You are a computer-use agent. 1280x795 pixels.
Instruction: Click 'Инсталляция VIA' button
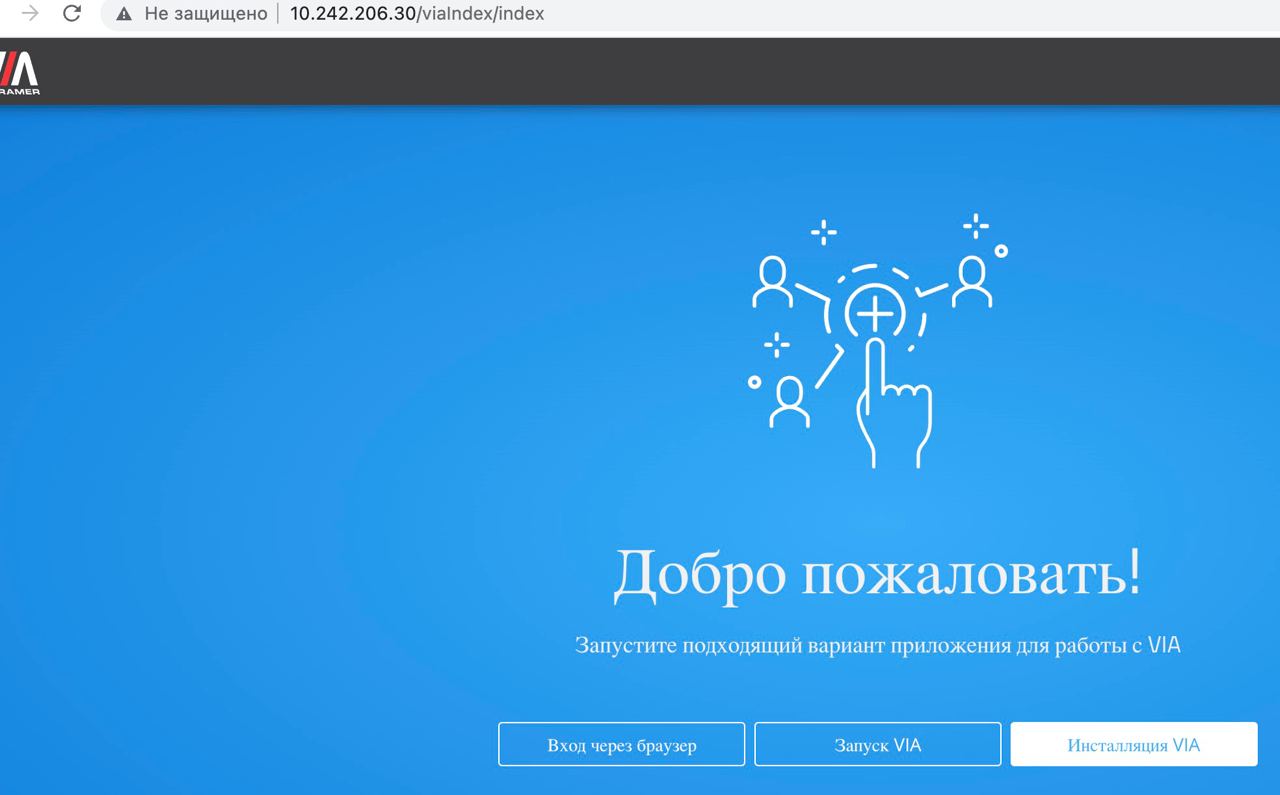(1134, 744)
